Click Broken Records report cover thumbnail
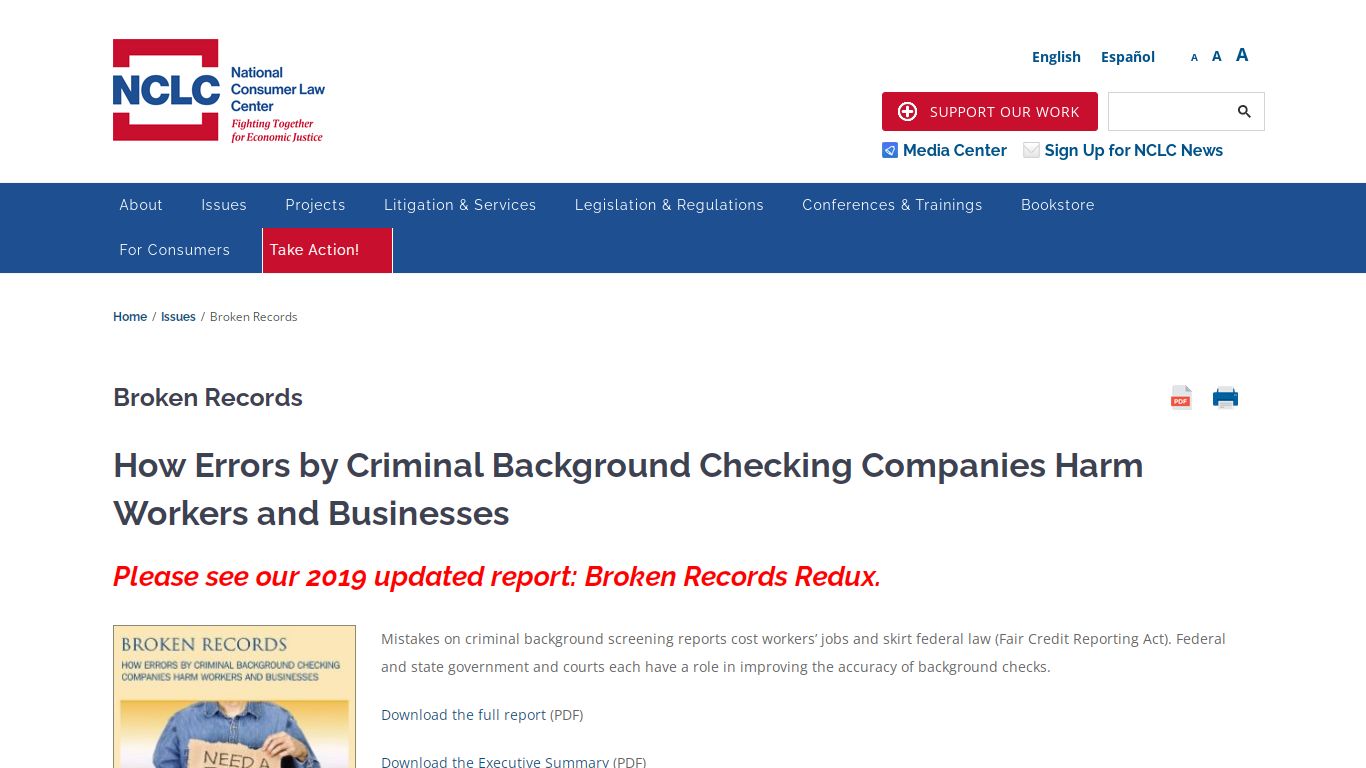The height and width of the screenshot is (768, 1366). pos(234,697)
